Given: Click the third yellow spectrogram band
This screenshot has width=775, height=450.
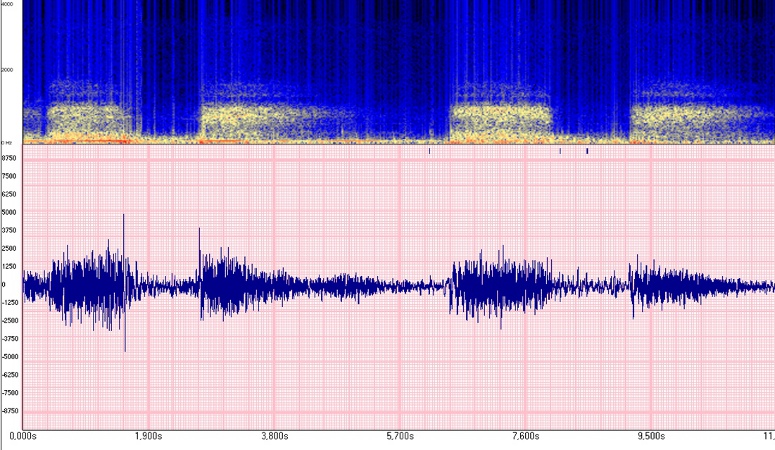Looking at the screenshot, I should click(x=500, y=120).
